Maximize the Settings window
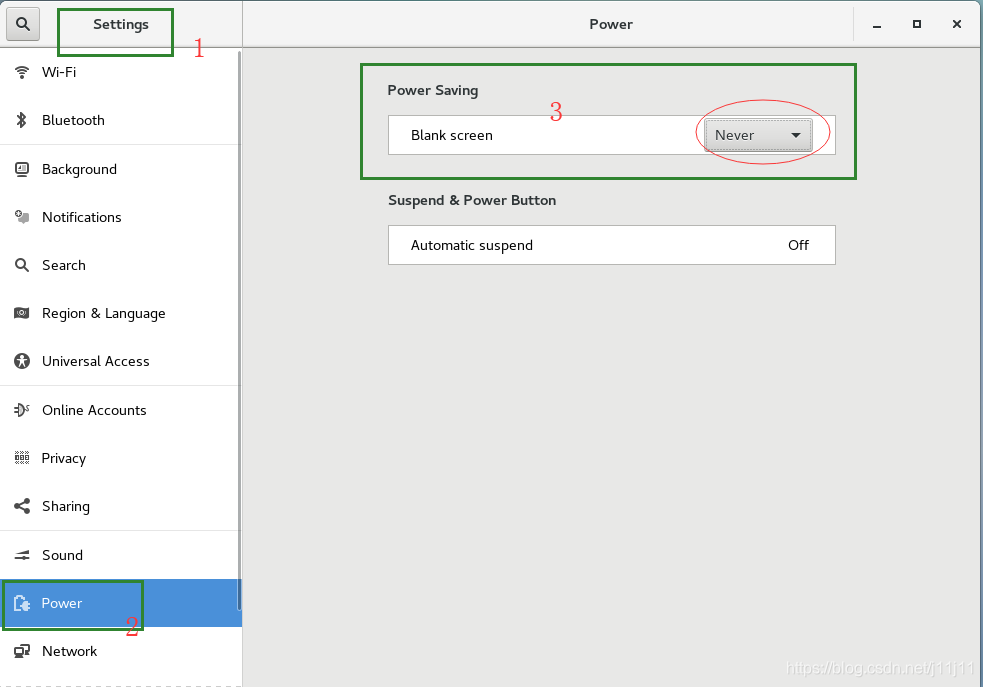 [917, 24]
